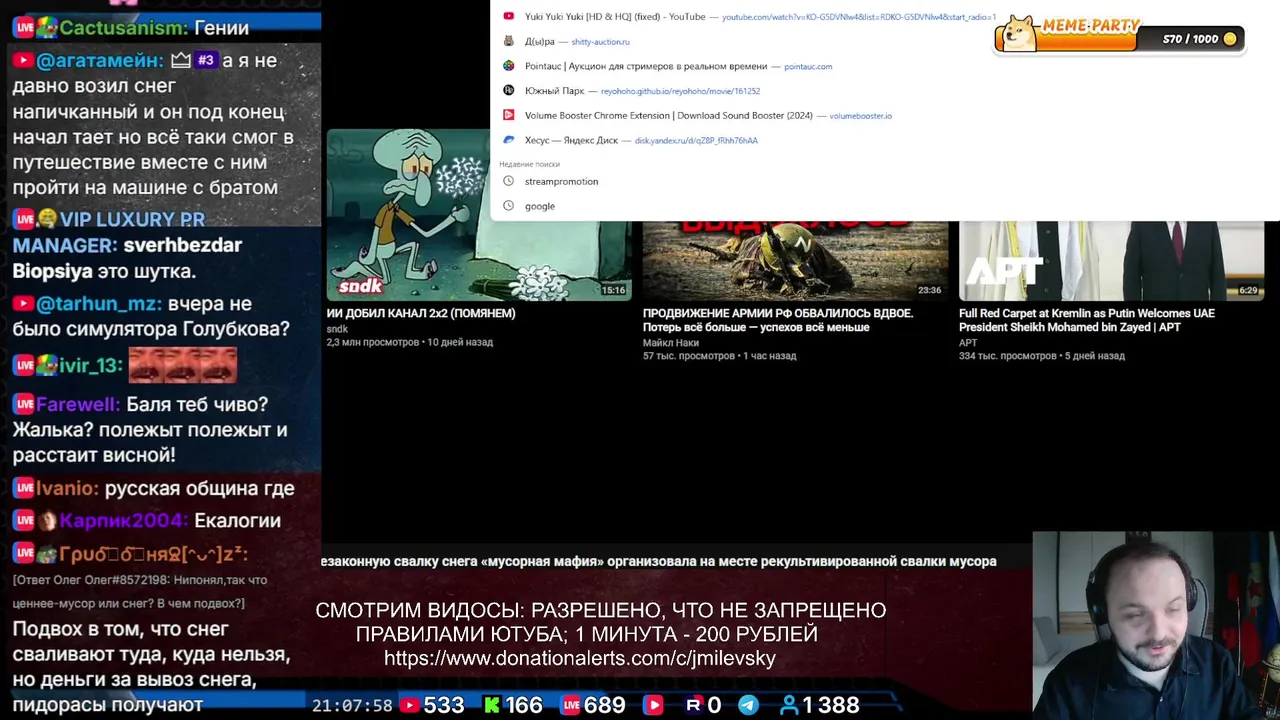Viewport: 1280px width, 720px height.
Task: Click the LIVE icon beside 689 in status bar
Action: [x=570, y=705]
